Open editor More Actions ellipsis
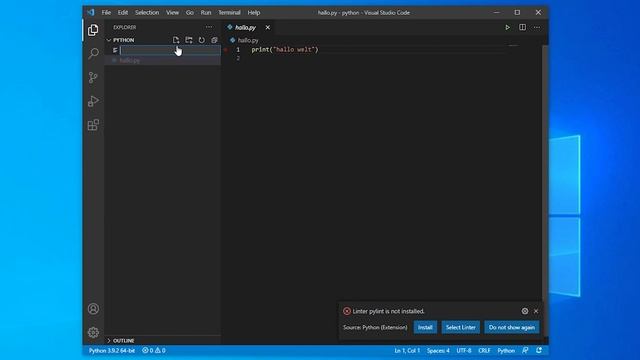The width and height of the screenshot is (640, 360). [x=537, y=27]
